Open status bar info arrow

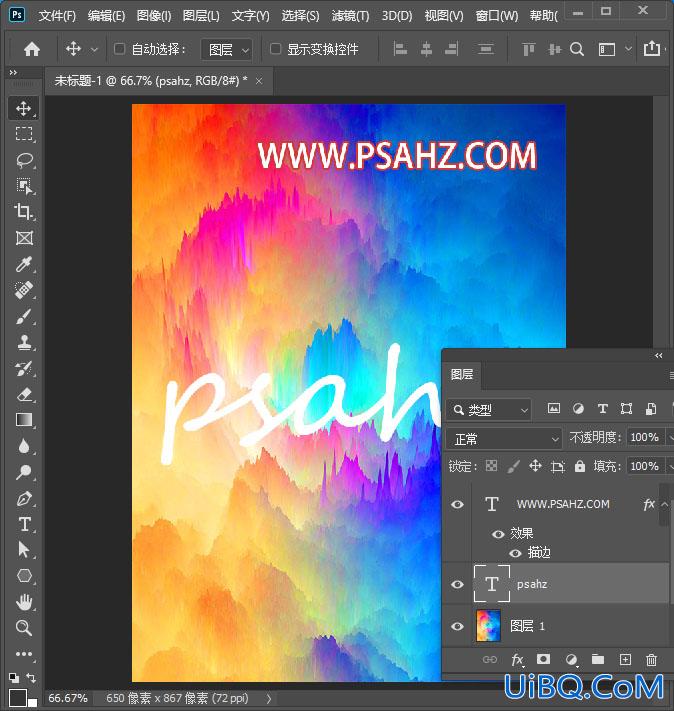pyautogui.click(x=269, y=699)
